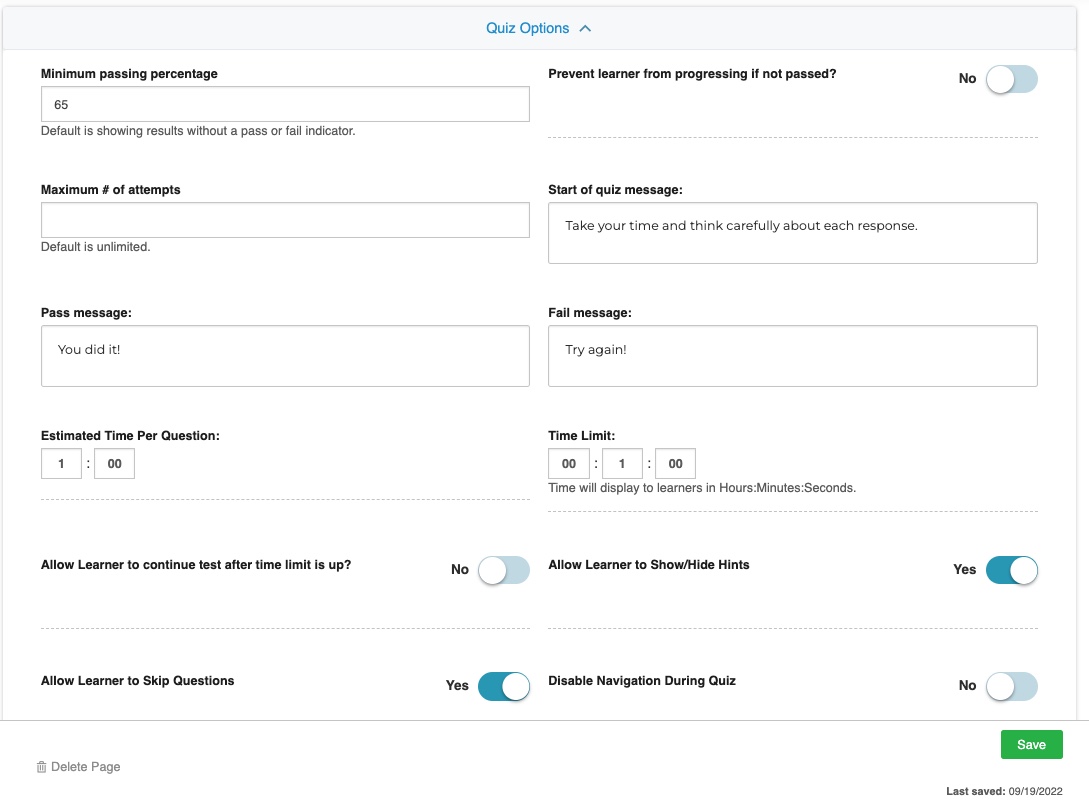
Task: Disable Allow Learner to Show/Hide Hints
Action: 1011,569
